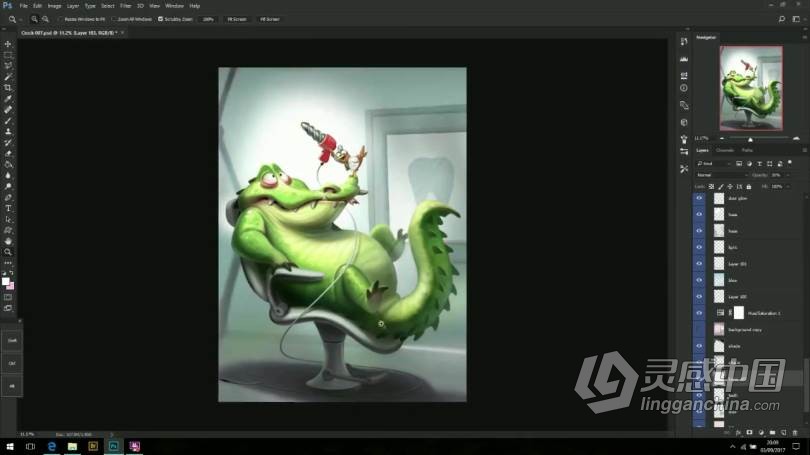
Task: Open the Filter menu
Action: [126, 6]
